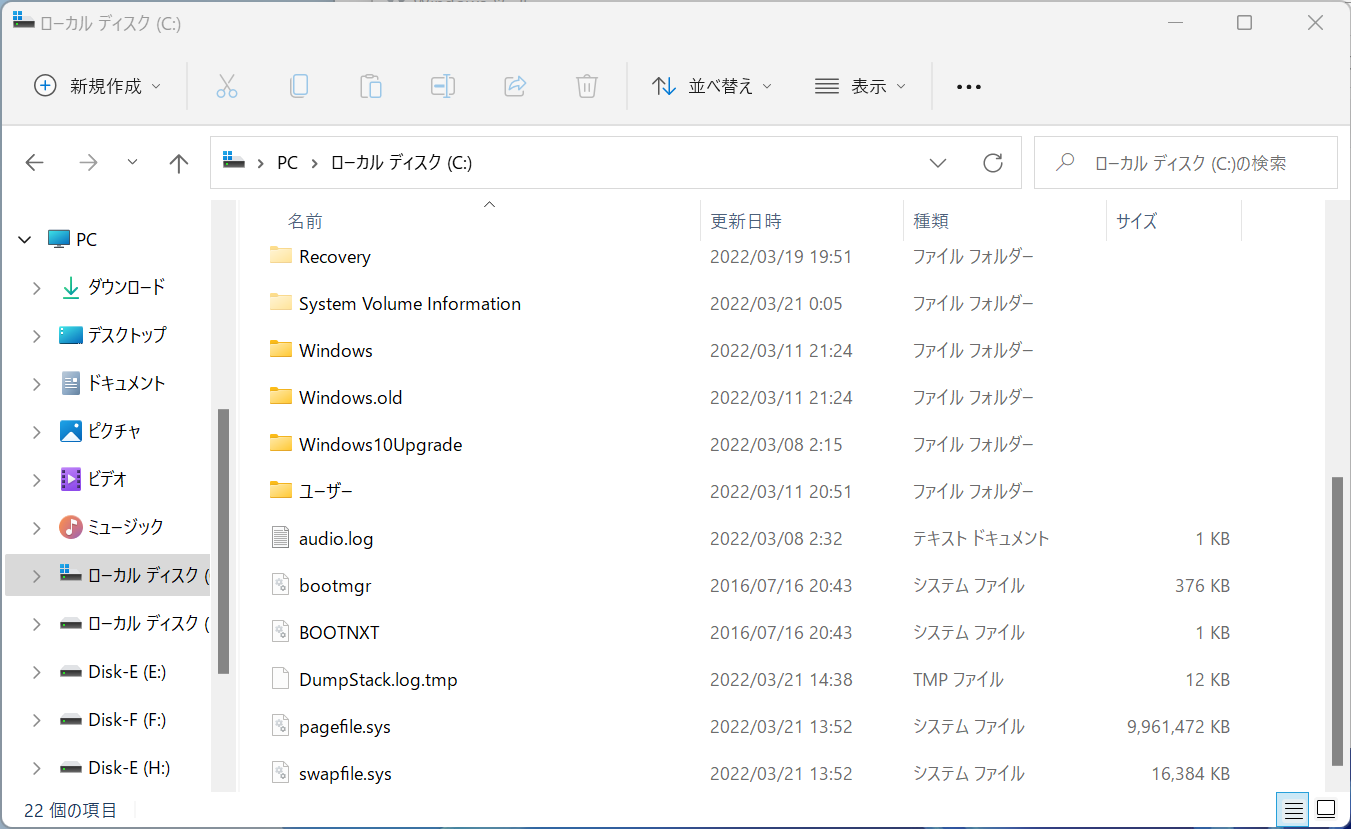
Task: Click the Music (ミュージック) sidebar icon
Action: click(x=71, y=527)
